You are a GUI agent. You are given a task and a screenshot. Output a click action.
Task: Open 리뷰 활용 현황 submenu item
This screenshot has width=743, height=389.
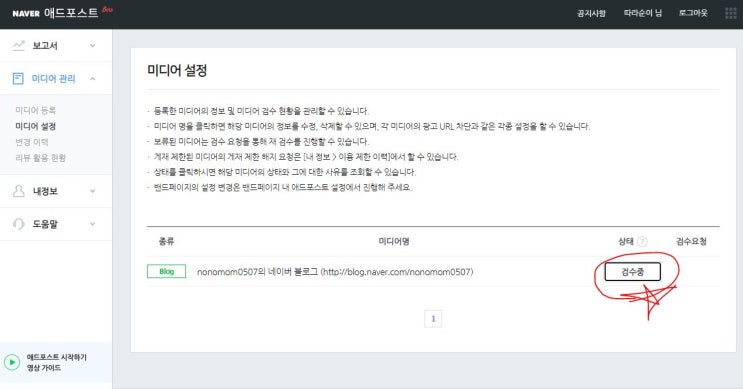41,158
